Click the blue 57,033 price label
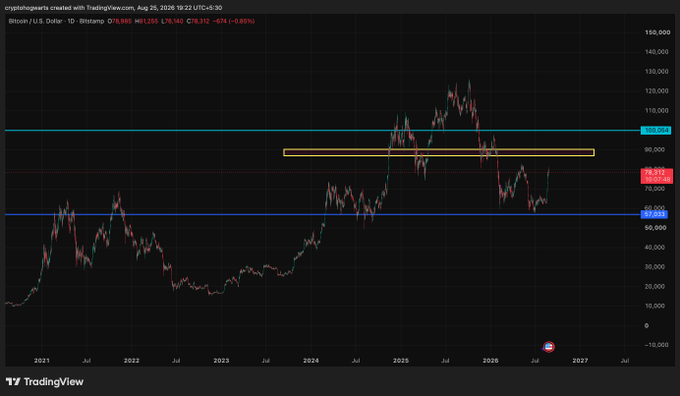 click(654, 214)
